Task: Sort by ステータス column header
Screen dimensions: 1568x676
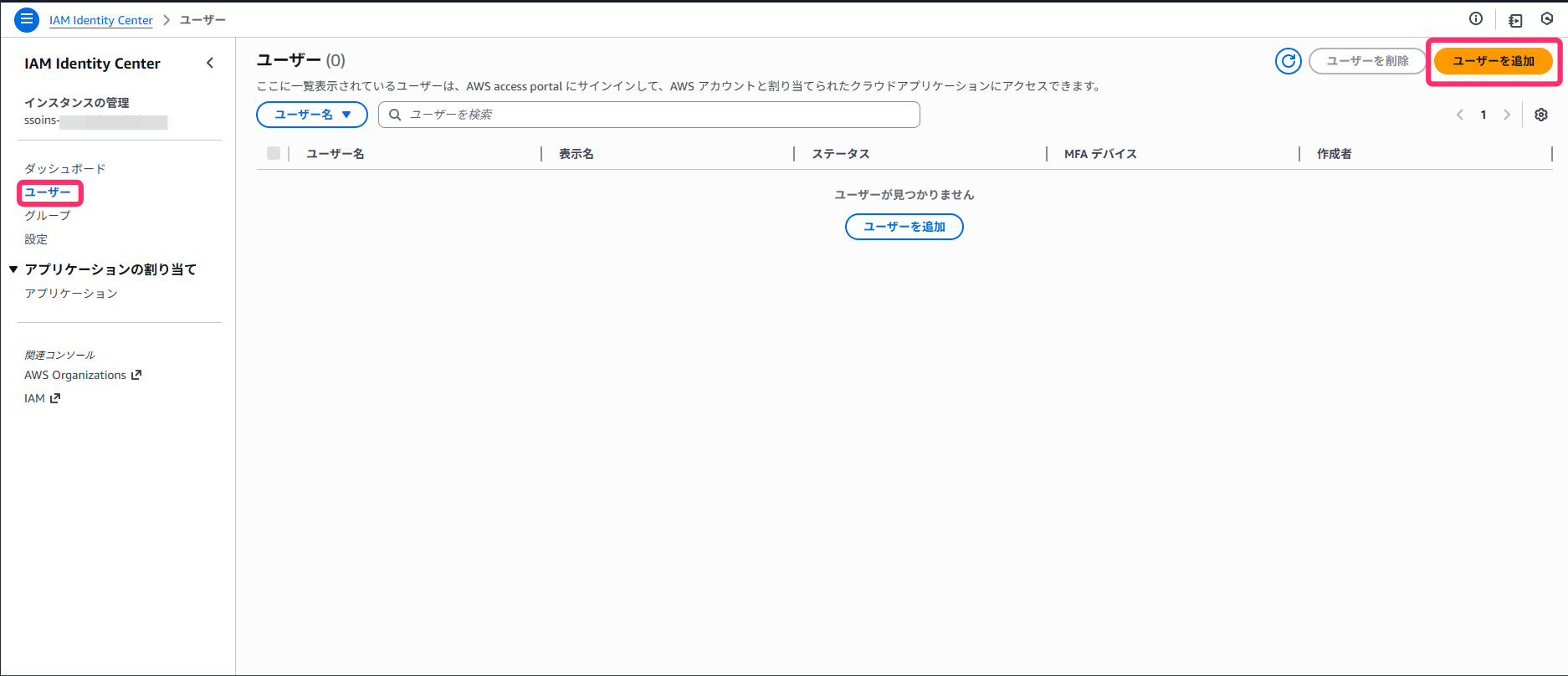Action: (841, 154)
